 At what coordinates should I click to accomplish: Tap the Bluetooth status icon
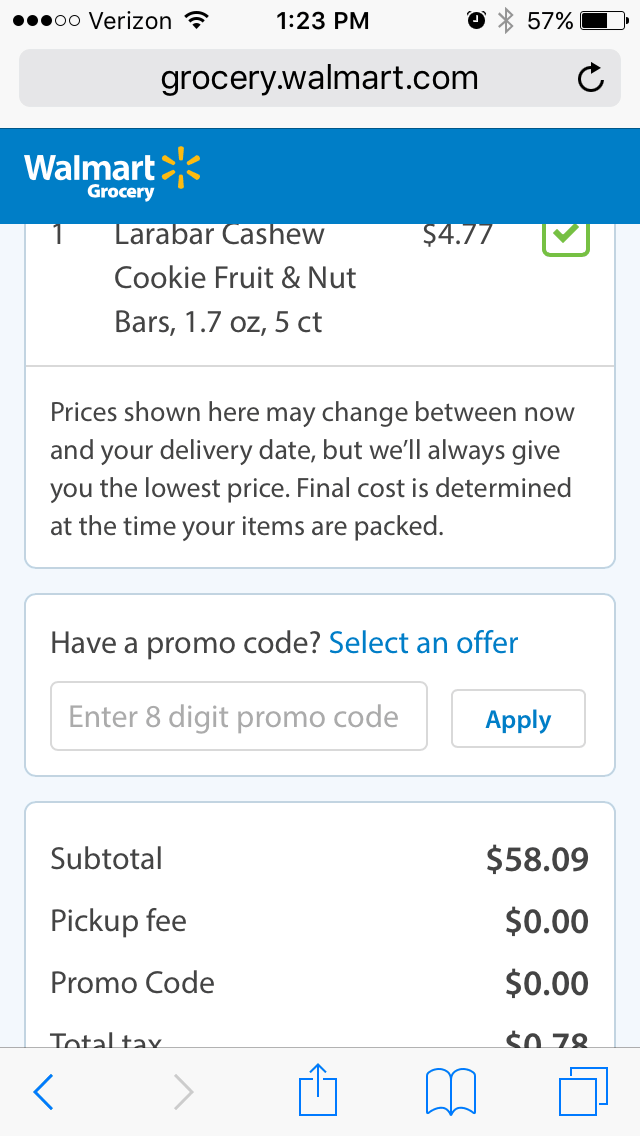[505, 21]
